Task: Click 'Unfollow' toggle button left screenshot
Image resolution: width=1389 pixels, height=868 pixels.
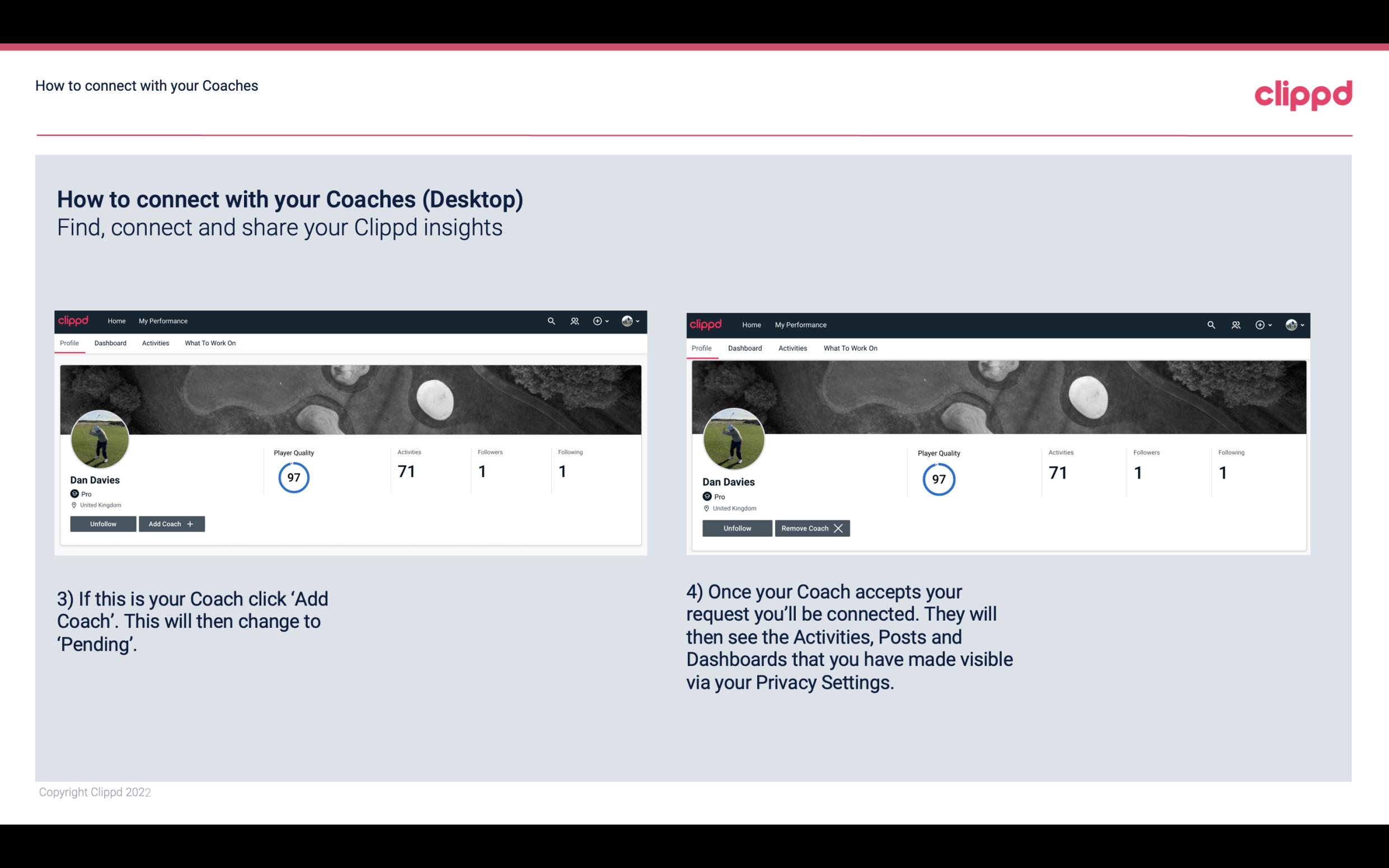Action: [103, 523]
